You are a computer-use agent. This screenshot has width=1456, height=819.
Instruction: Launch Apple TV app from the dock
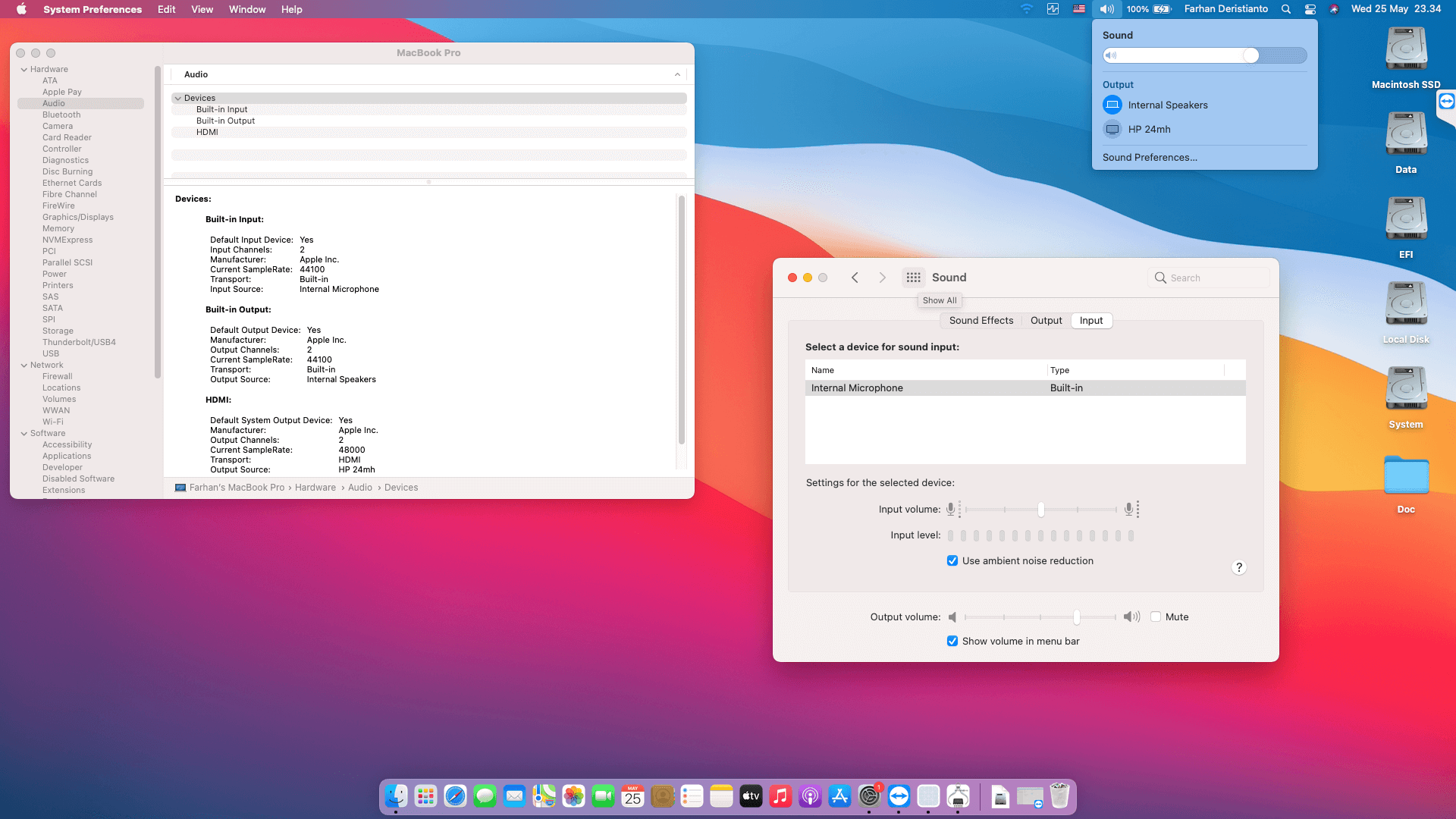click(751, 796)
